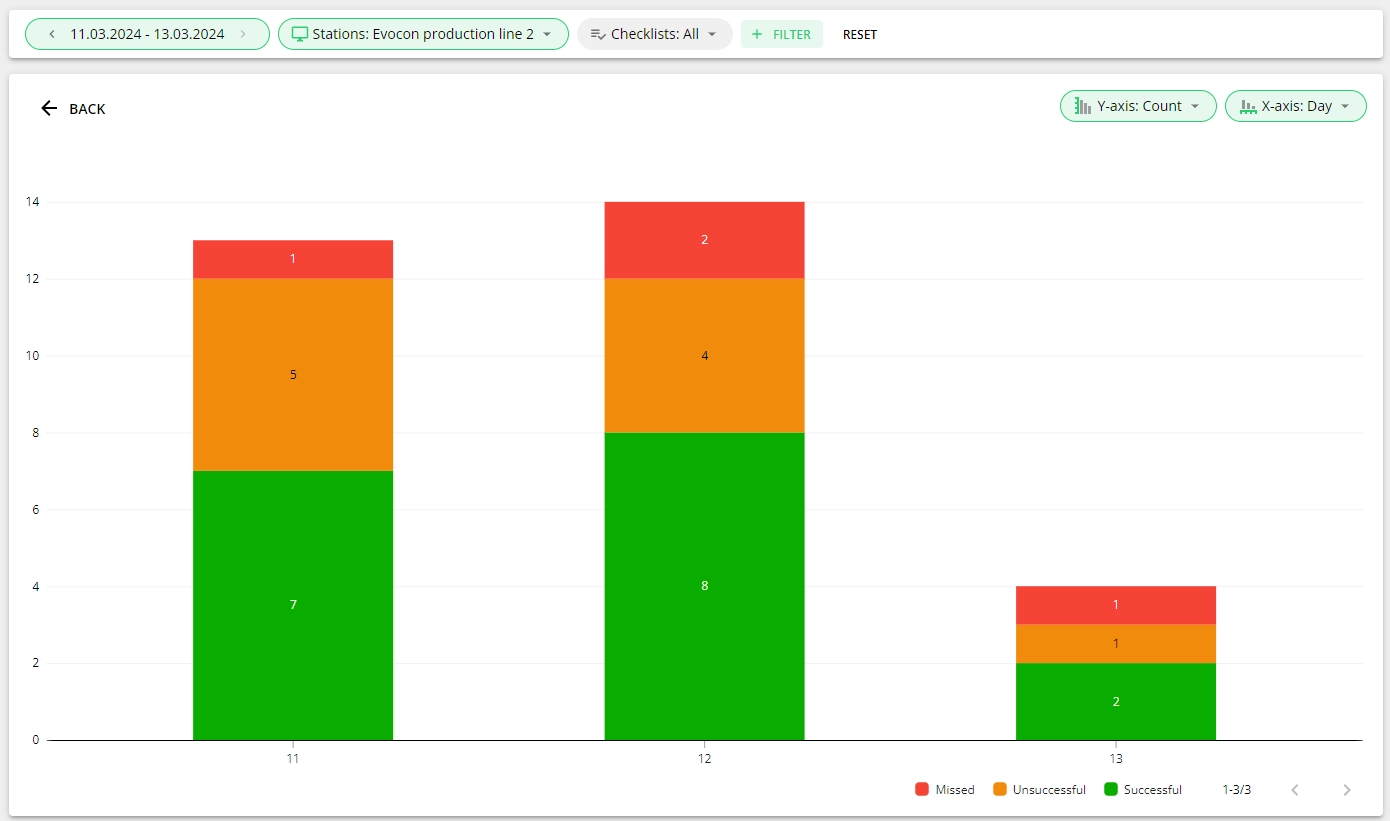Viewport: 1390px width, 821px height.
Task: Click the BACK label
Action: point(87,109)
